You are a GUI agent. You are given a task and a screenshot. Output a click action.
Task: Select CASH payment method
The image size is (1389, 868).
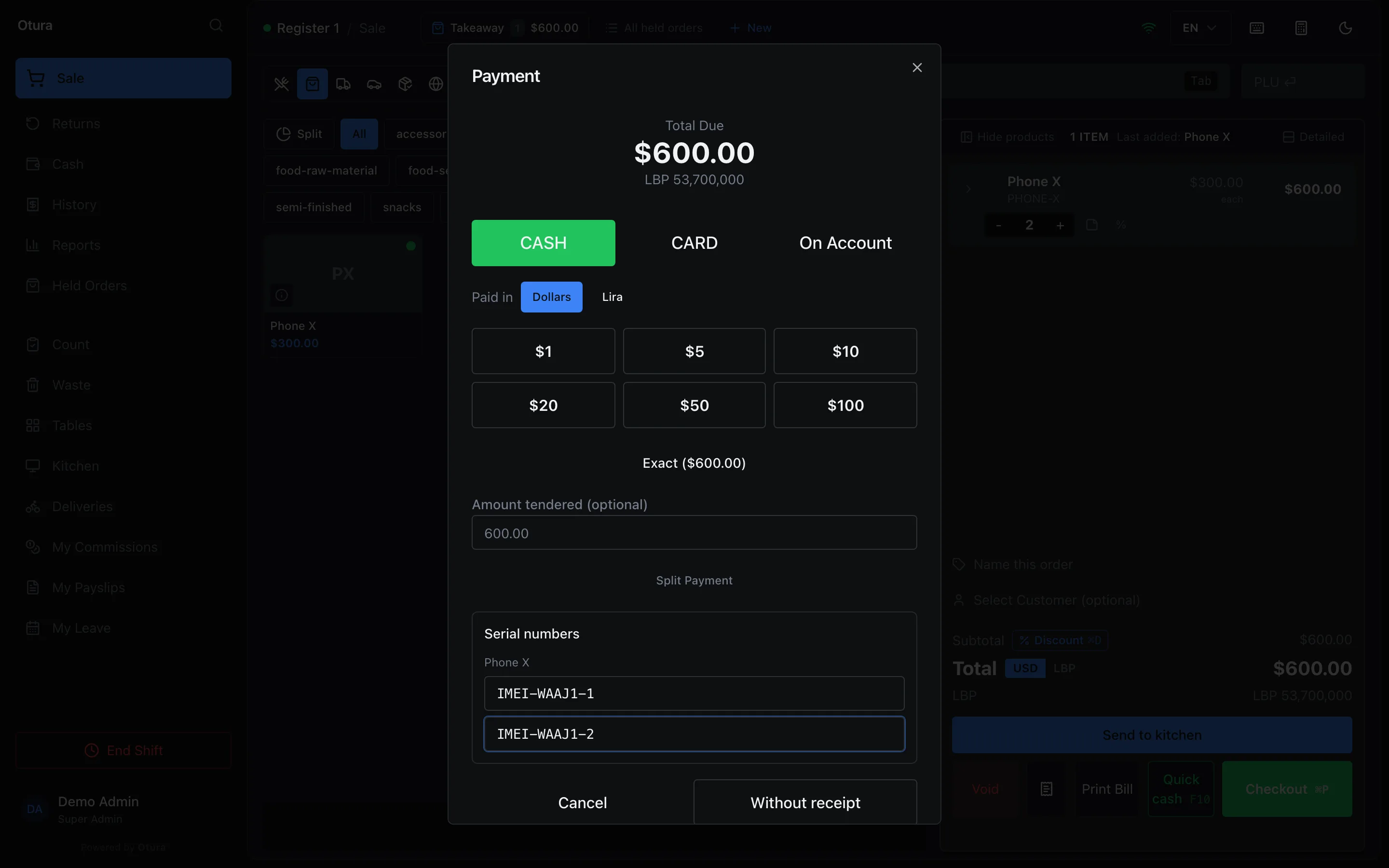coord(543,243)
